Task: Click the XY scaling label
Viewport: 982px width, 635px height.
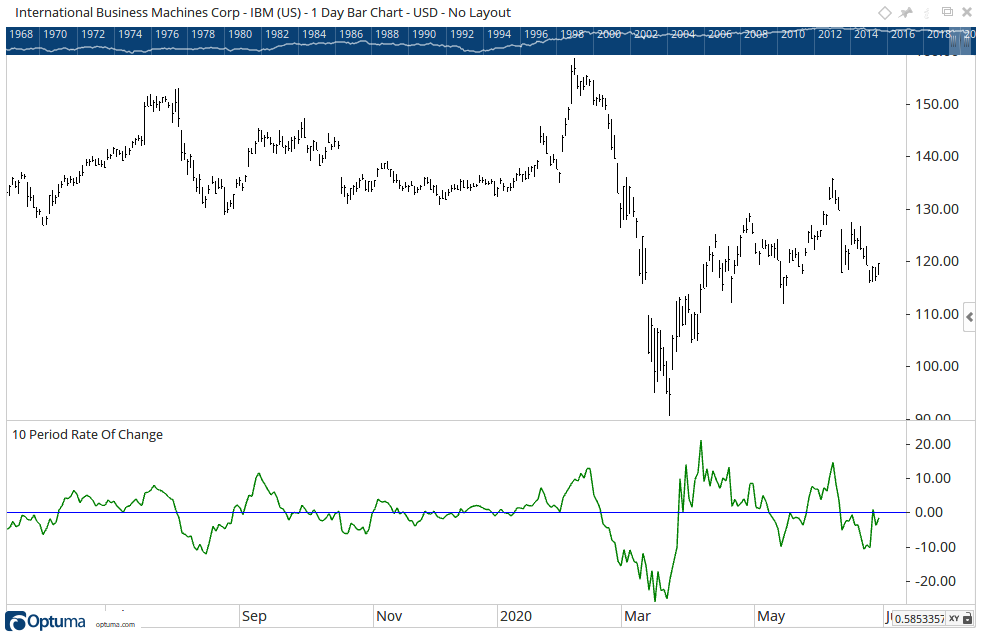Action: point(954,618)
